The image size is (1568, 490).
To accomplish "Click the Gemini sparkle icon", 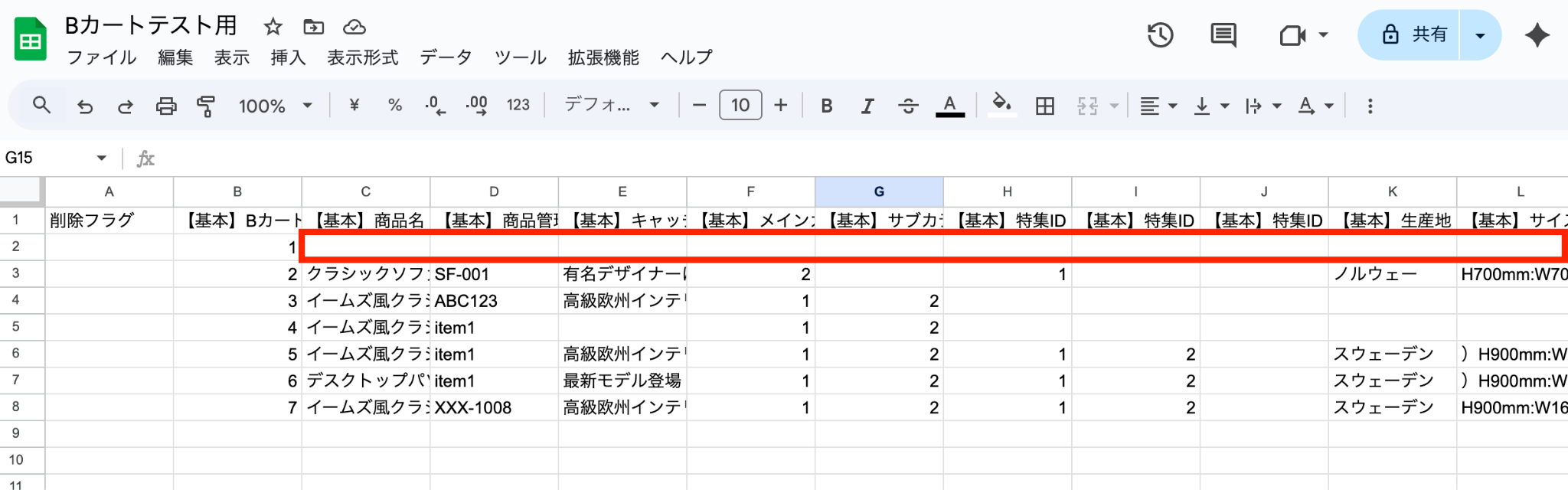I will [x=1537, y=35].
